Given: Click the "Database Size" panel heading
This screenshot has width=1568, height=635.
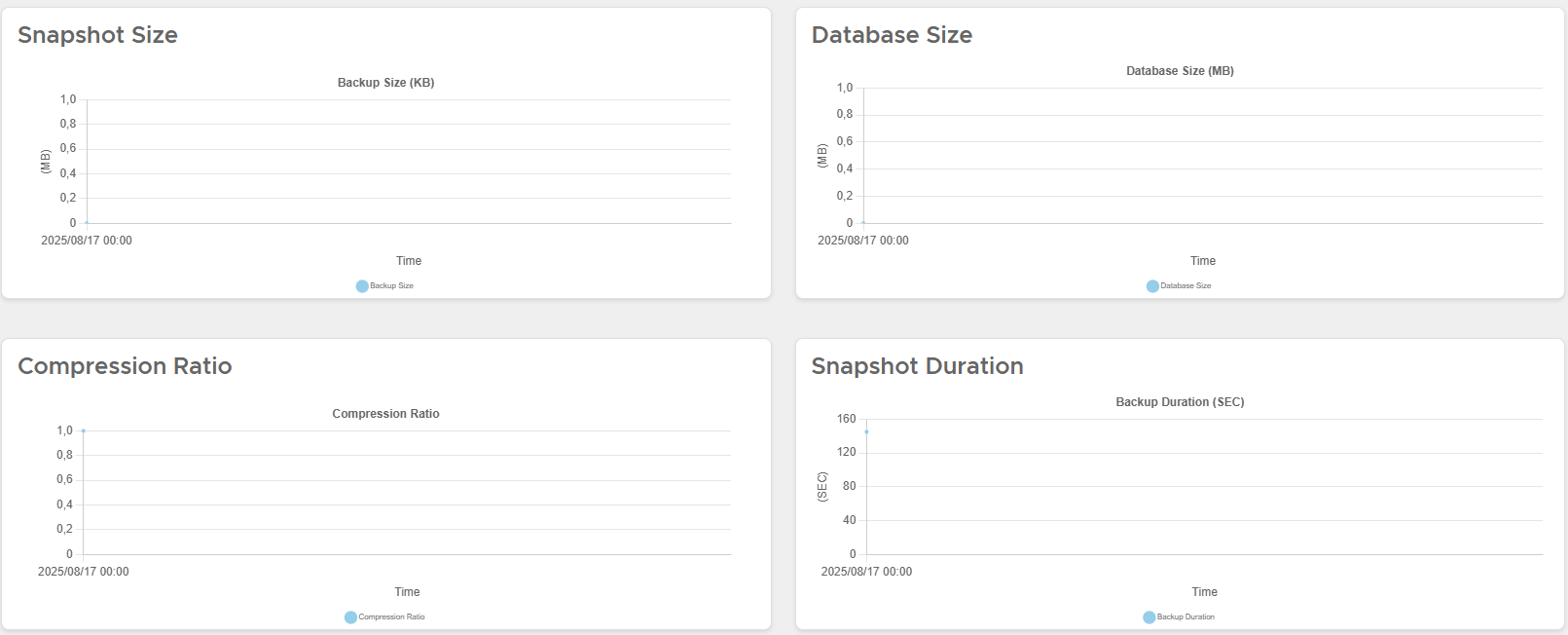Looking at the screenshot, I should pos(892,35).
